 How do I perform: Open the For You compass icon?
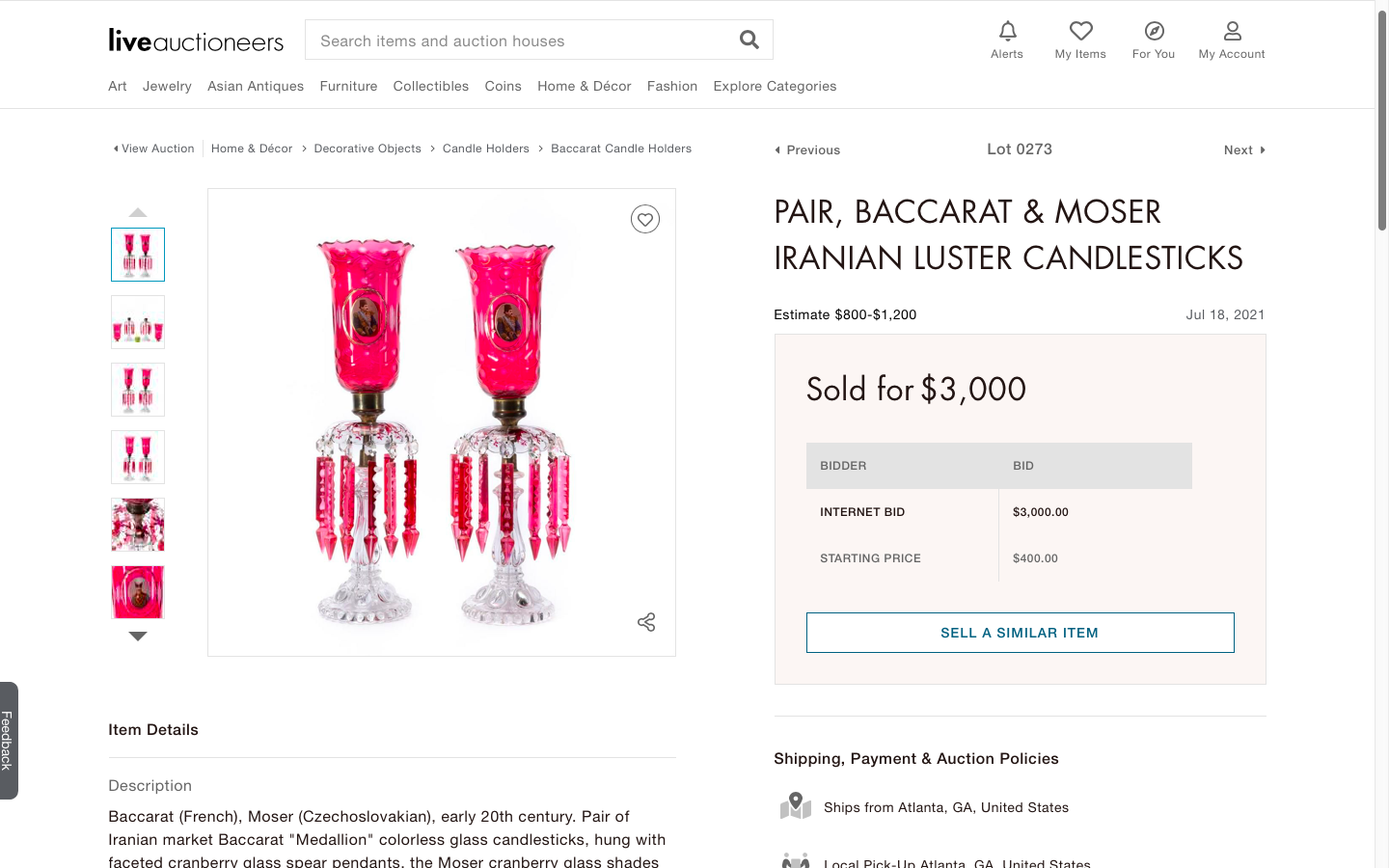(x=1154, y=31)
